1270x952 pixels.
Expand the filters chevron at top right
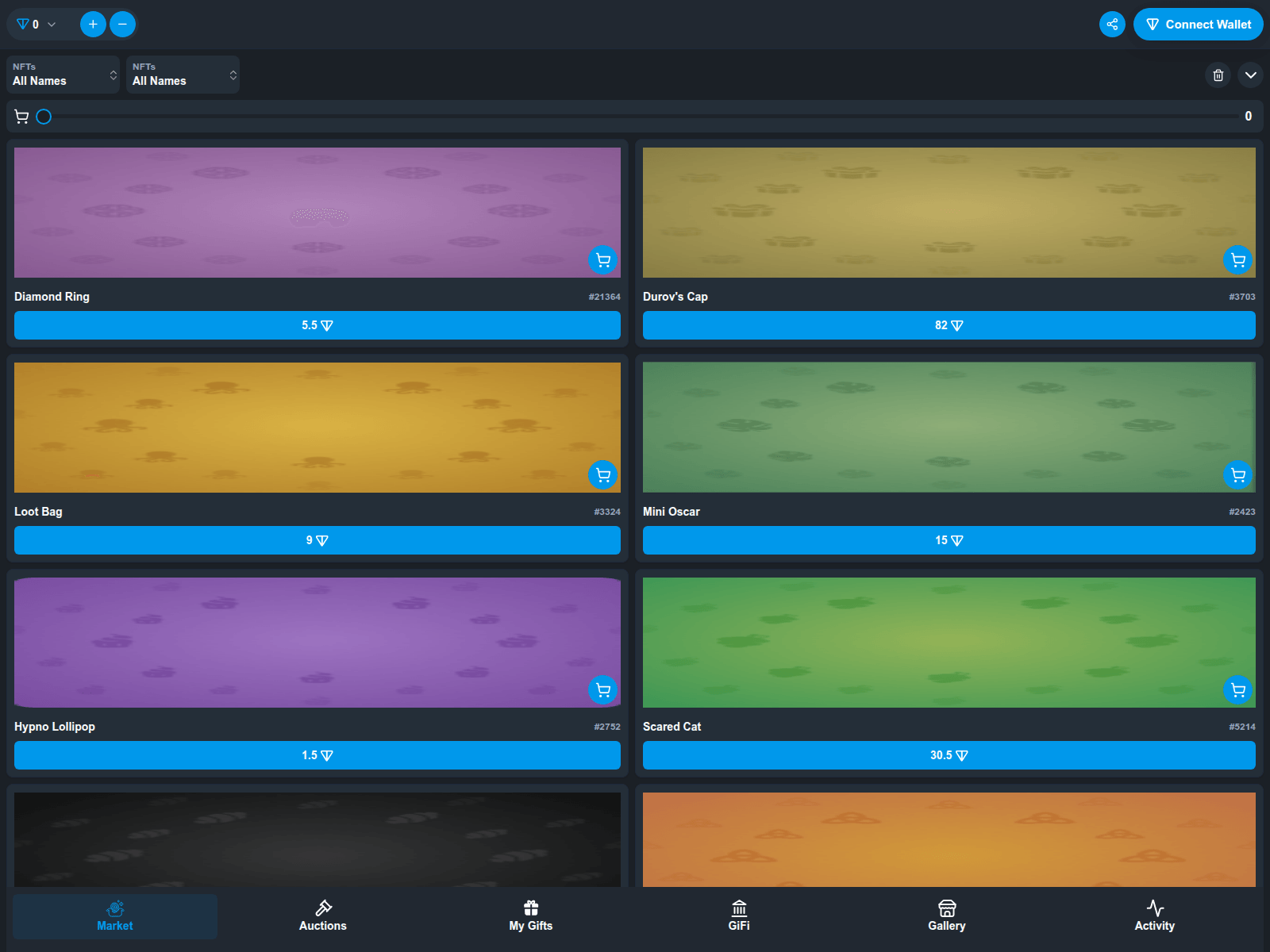click(x=1250, y=75)
